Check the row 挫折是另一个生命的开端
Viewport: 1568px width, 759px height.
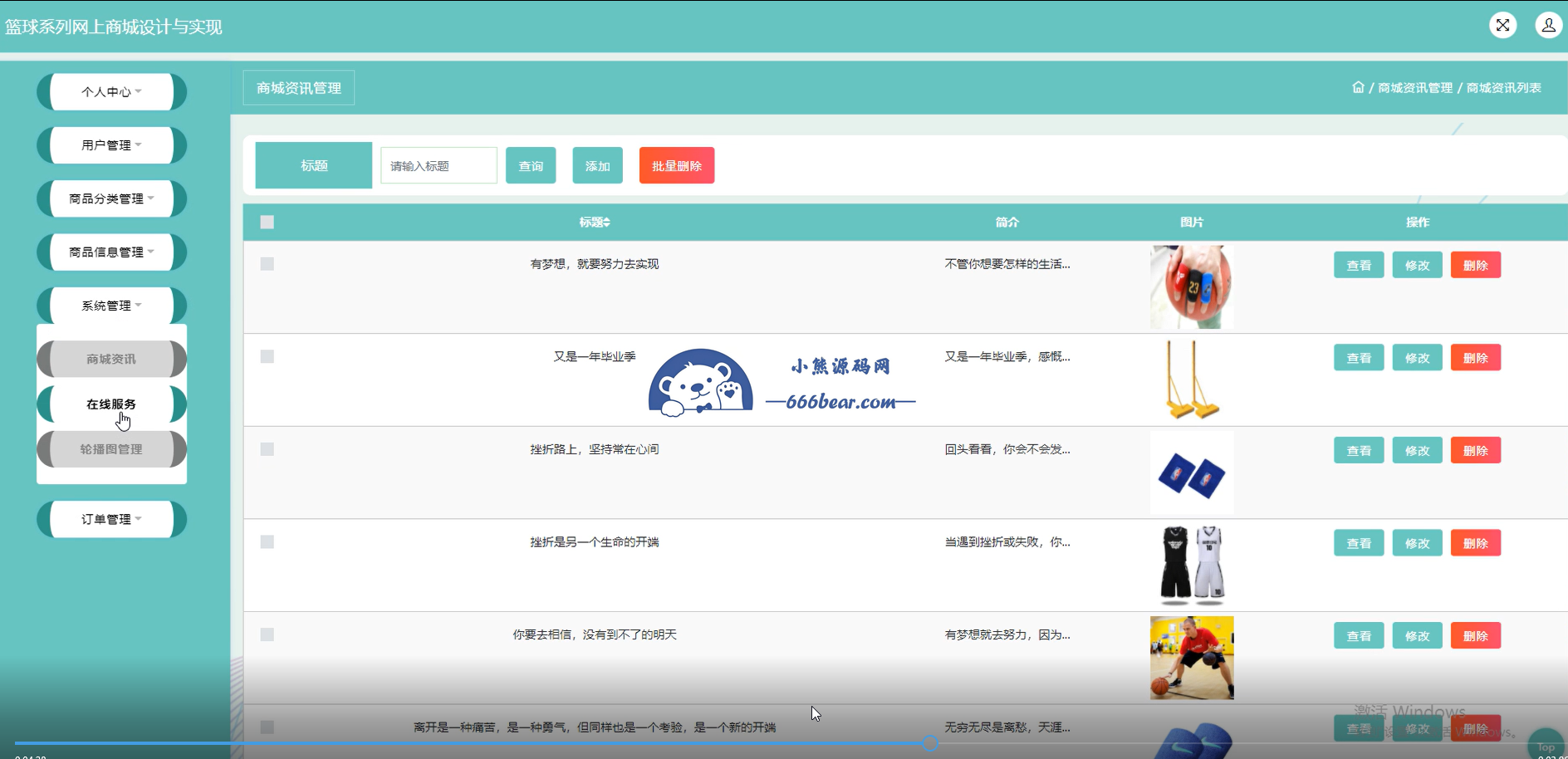267,541
